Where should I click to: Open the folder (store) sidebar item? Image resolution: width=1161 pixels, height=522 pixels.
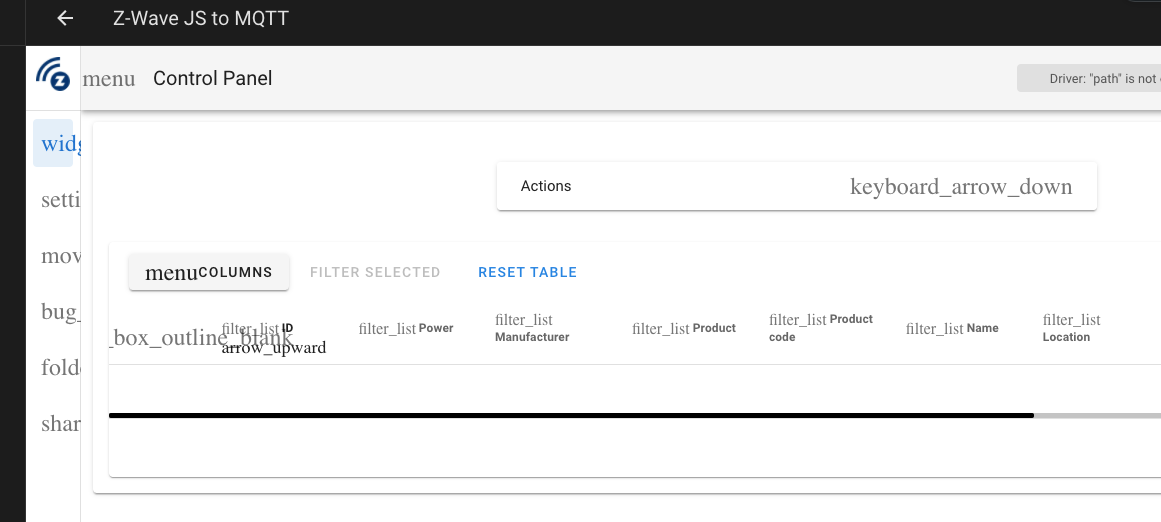pos(57,367)
